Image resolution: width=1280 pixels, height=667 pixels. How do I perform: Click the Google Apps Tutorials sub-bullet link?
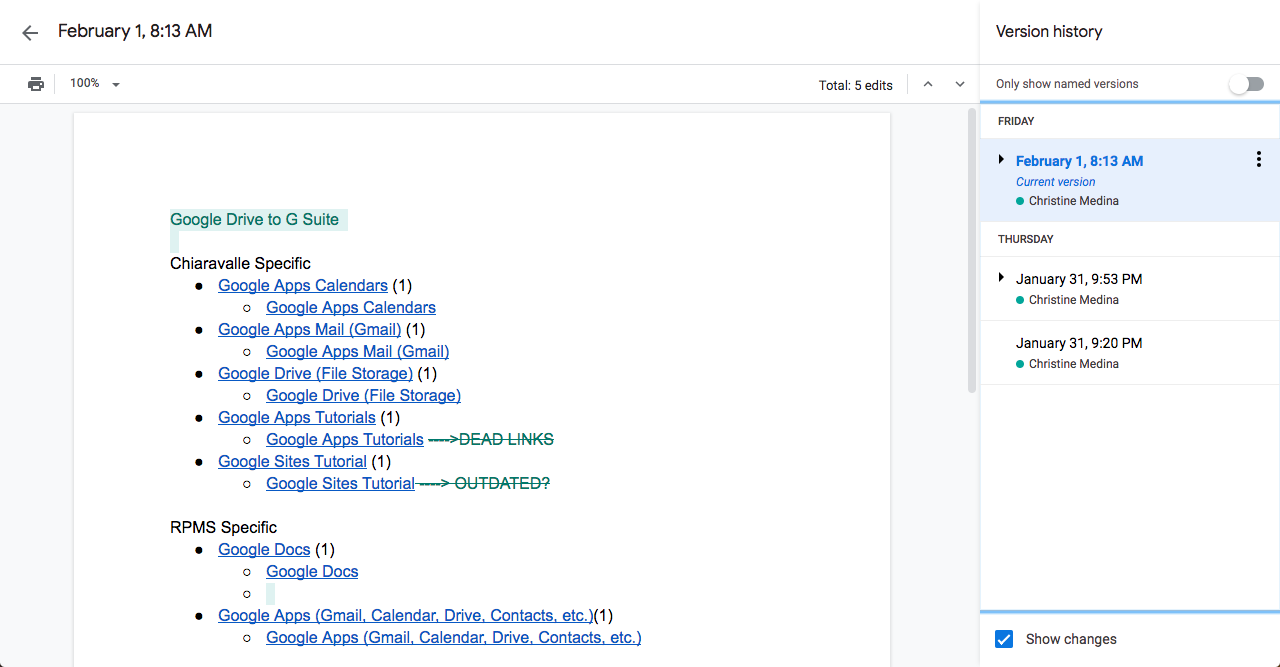pyautogui.click(x=345, y=440)
